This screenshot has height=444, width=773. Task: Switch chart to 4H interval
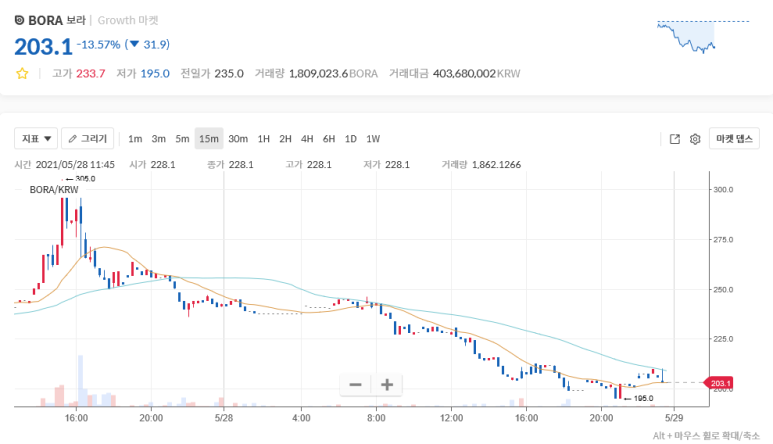click(x=307, y=139)
